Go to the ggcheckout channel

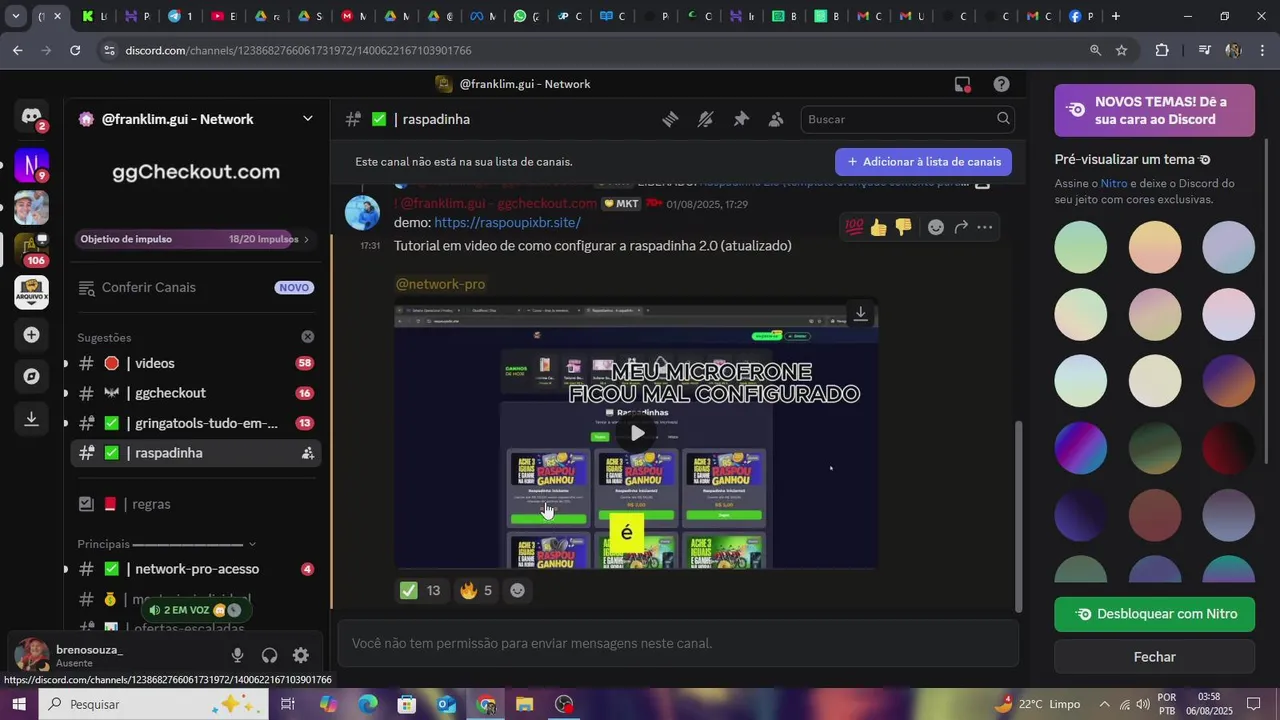(x=196, y=393)
